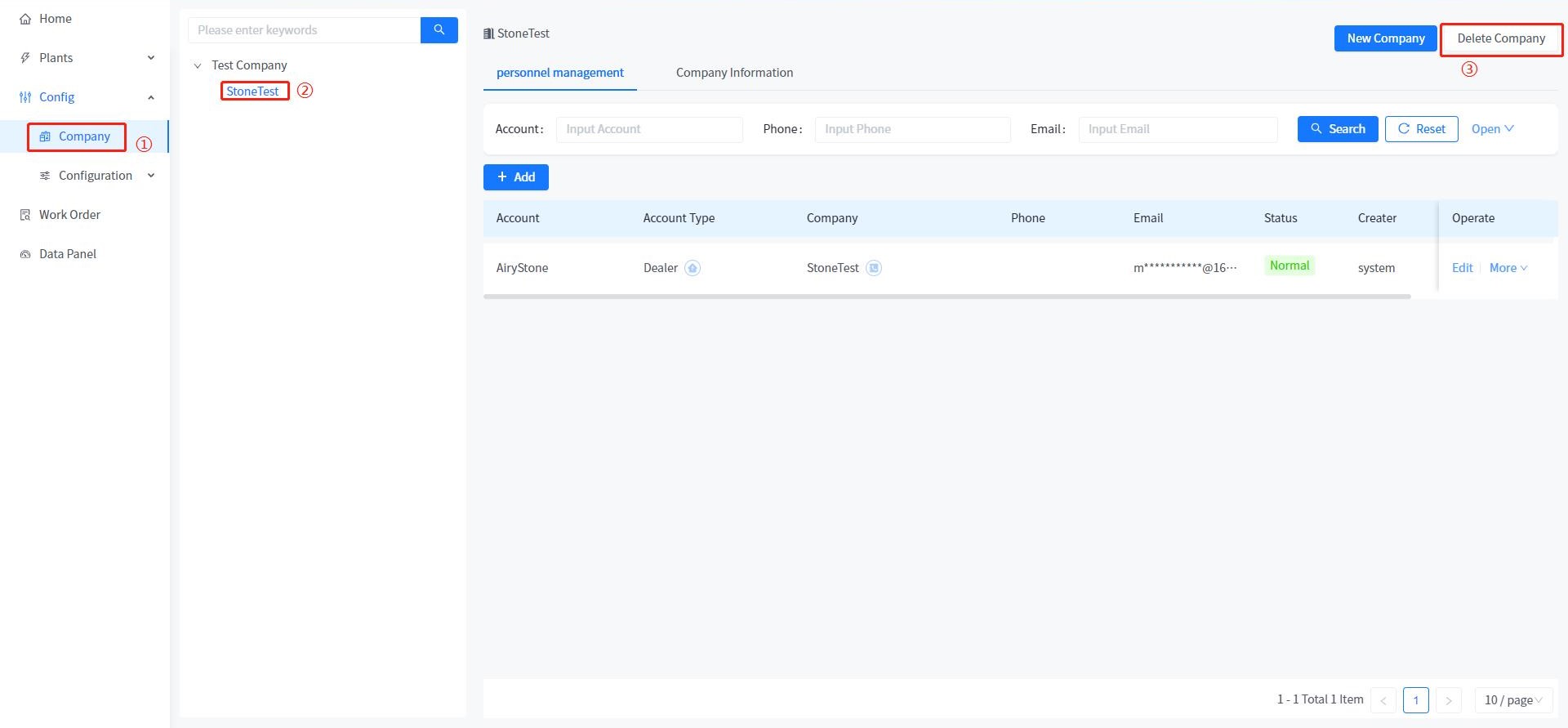Open the More actions dropdown for AiryStone
The width and height of the screenshot is (1568, 728).
pyautogui.click(x=1508, y=268)
